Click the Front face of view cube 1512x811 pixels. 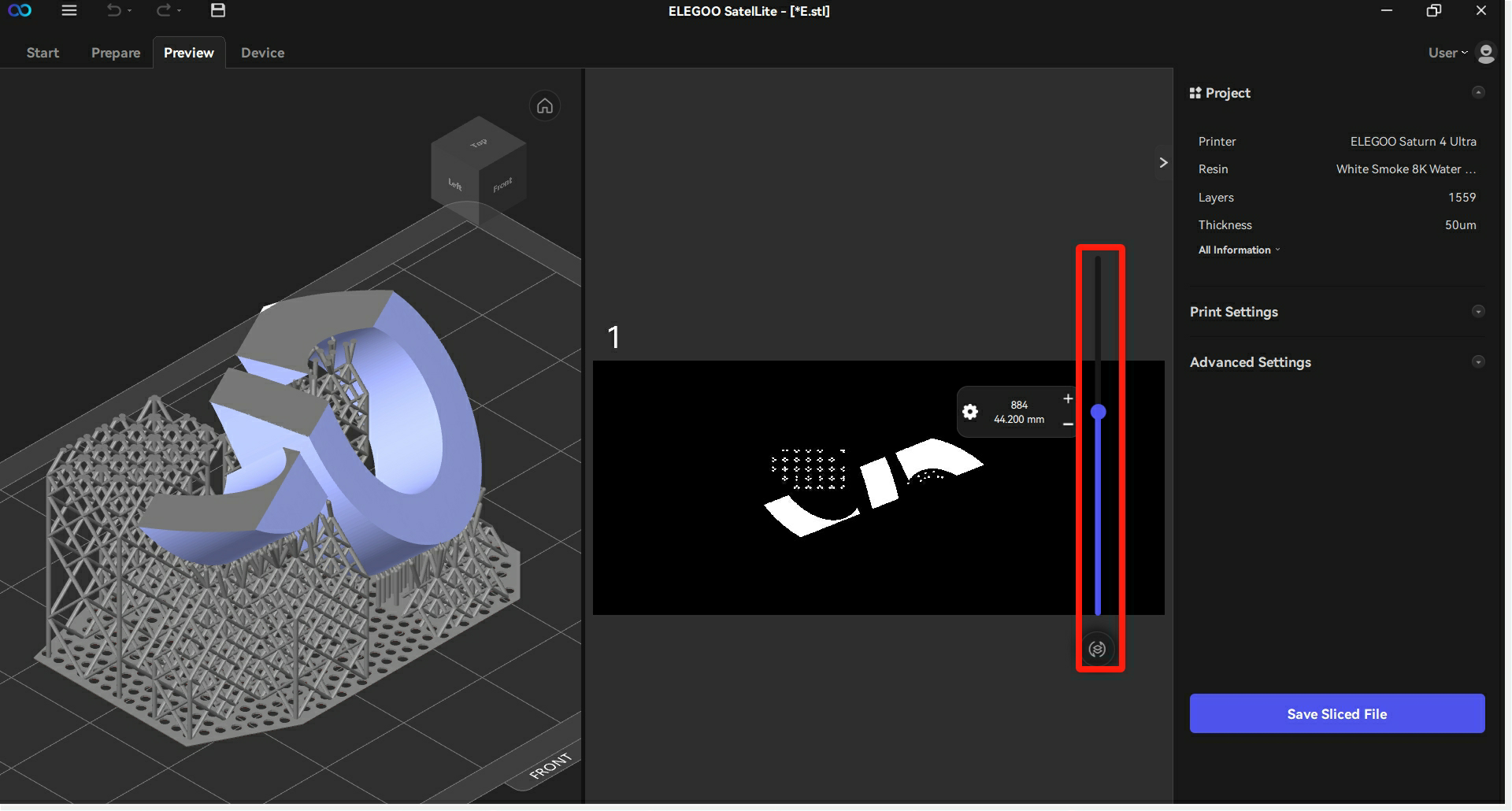coord(502,185)
